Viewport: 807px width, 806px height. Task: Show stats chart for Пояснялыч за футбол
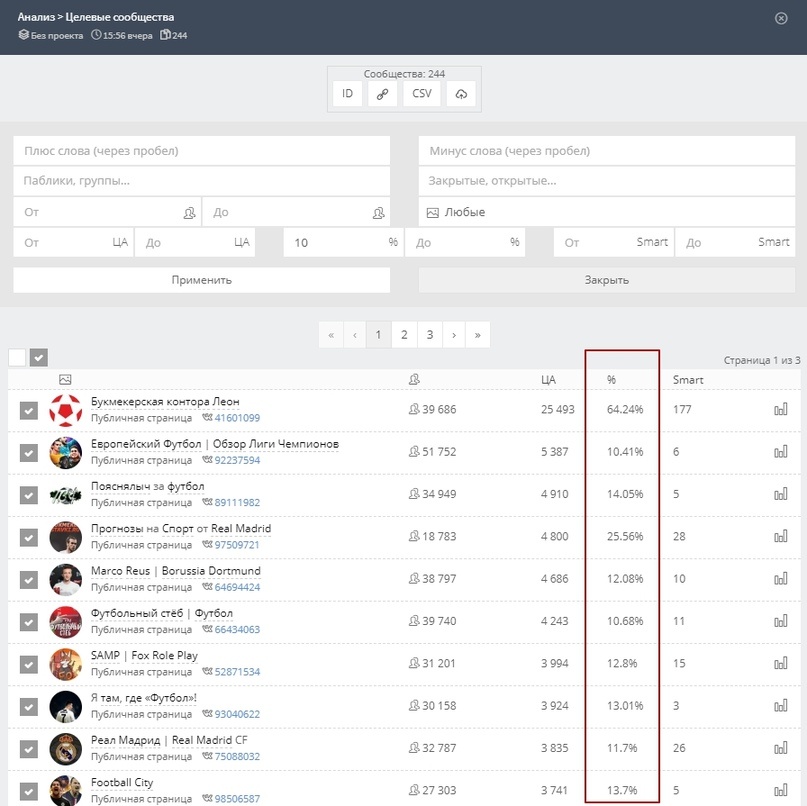point(781,494)
